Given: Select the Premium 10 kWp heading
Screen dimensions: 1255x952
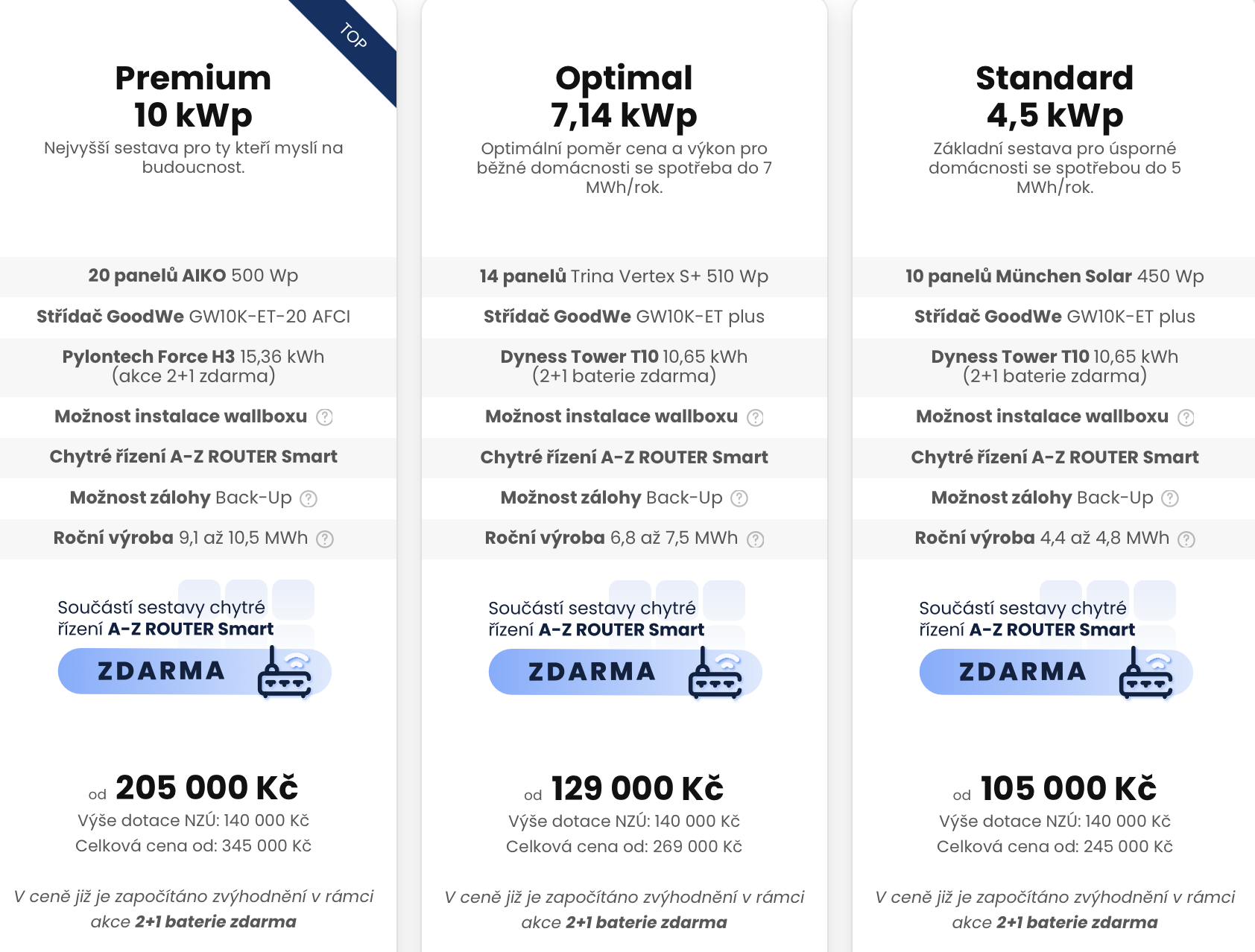Looking at the screenshot, I should click(x=193, y=96).
